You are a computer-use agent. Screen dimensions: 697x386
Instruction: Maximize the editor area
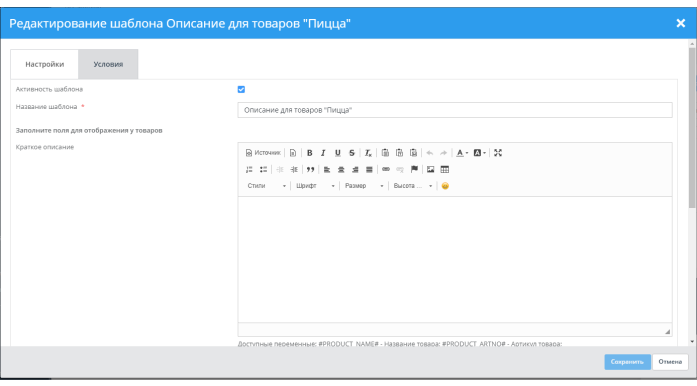(x=498, y=153)
